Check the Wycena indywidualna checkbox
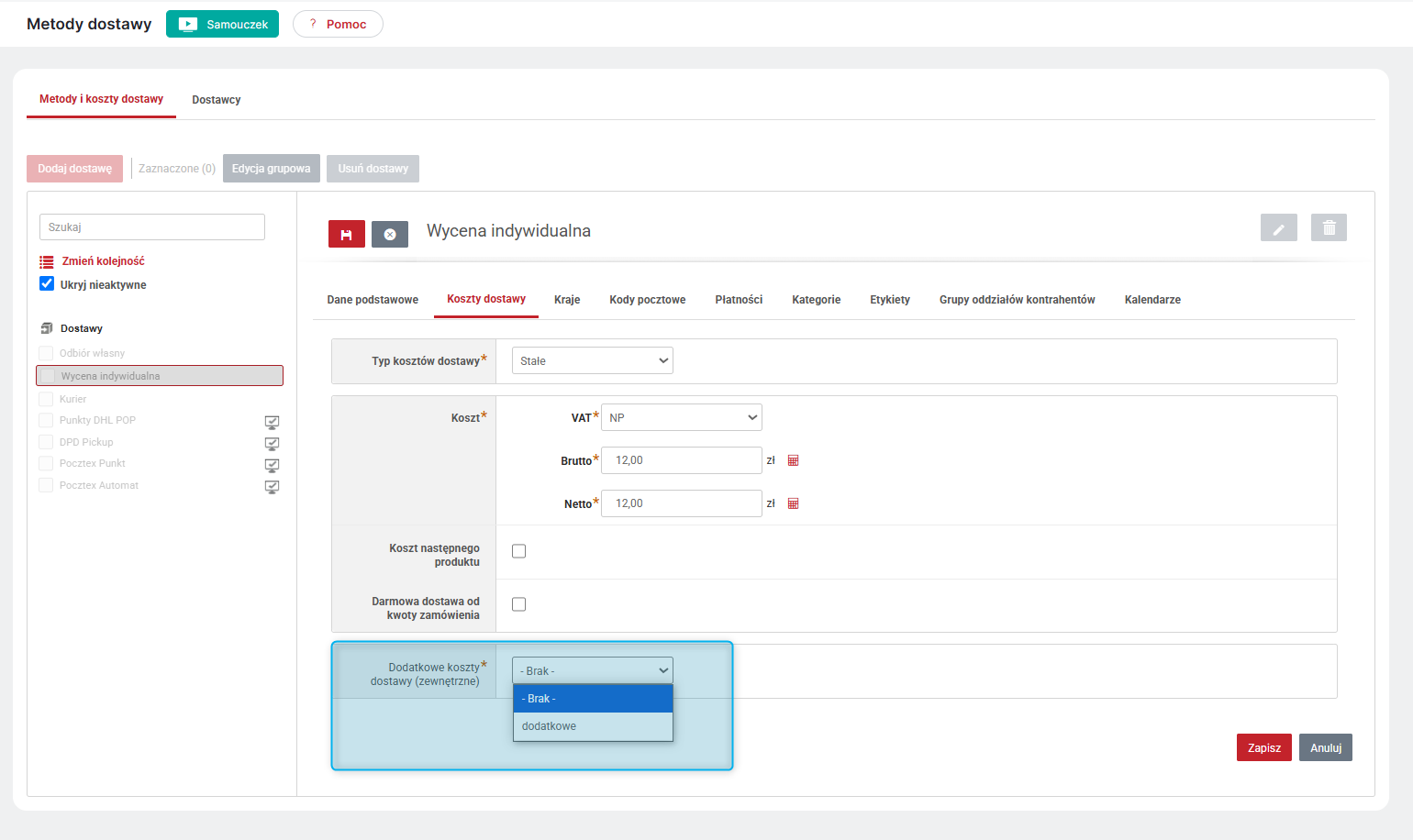 tap(48, 376)
